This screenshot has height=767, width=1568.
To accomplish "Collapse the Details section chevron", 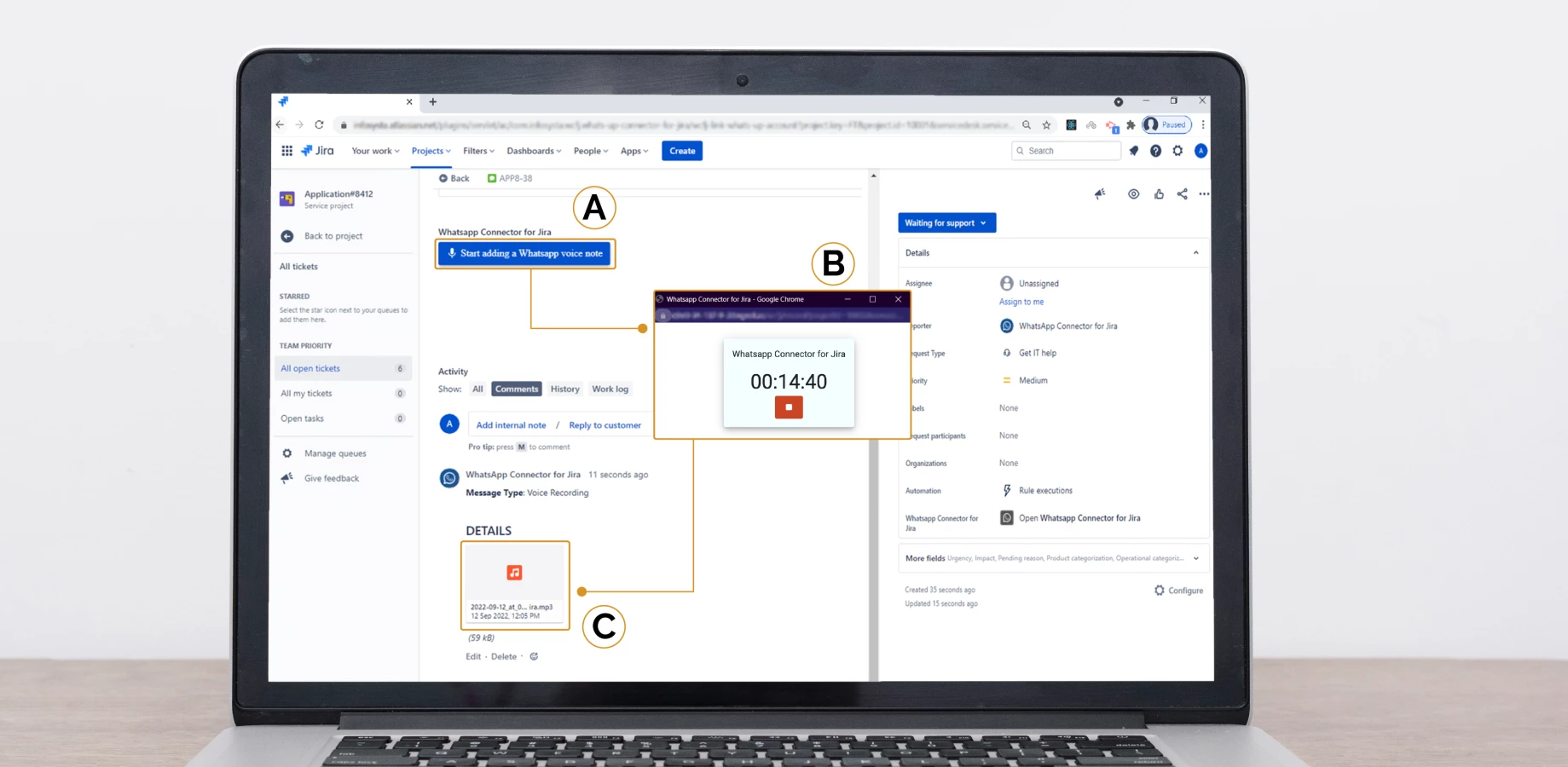I will click(1195, 253).
